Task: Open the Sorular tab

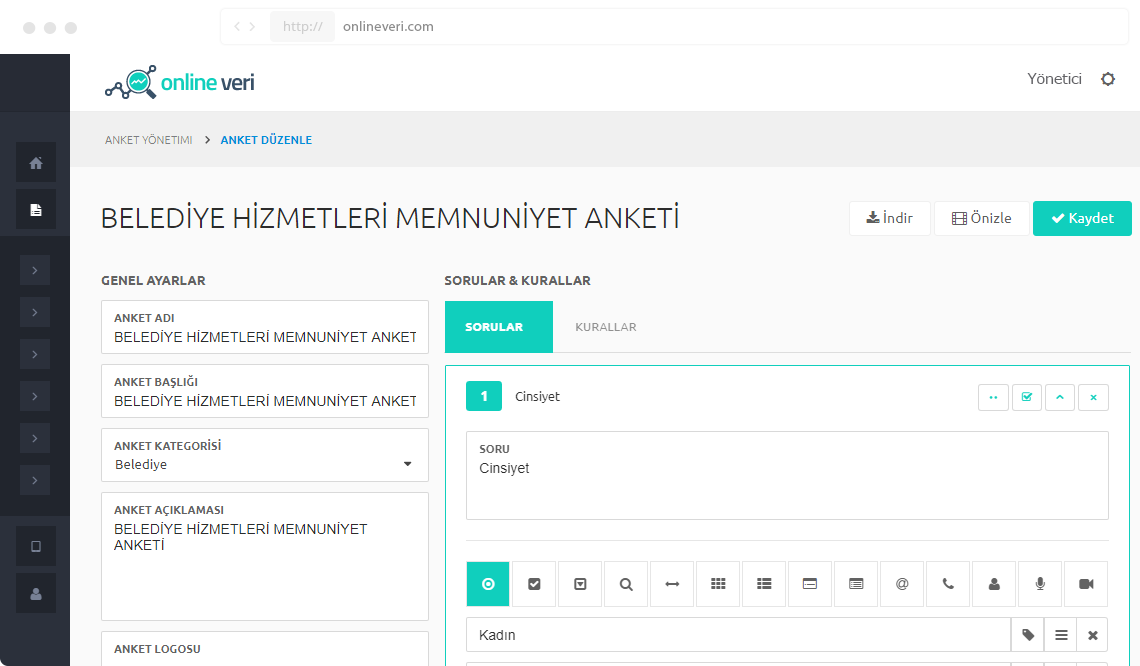Action: click(494, 327)
